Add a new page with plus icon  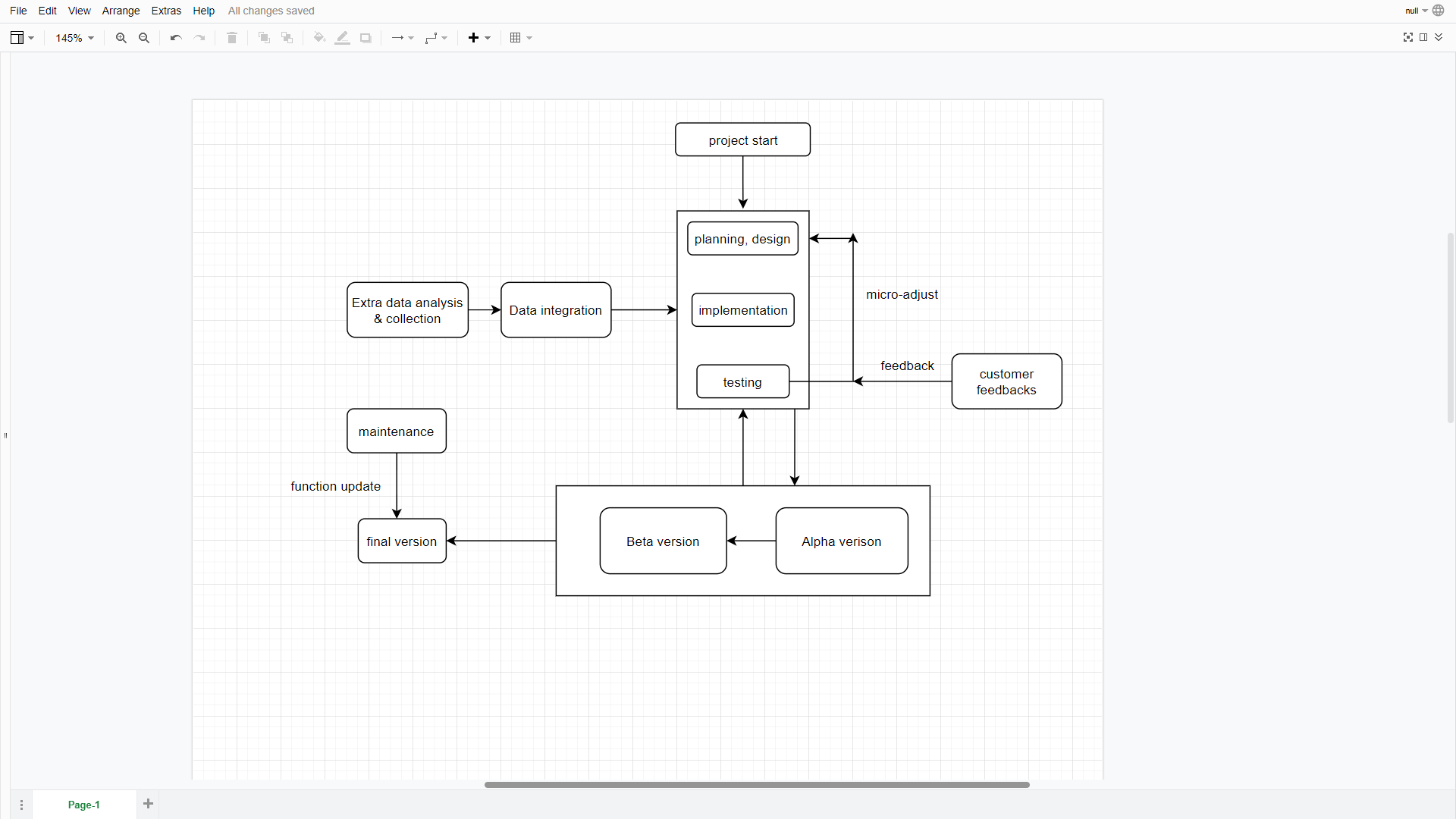click(149, 804)
